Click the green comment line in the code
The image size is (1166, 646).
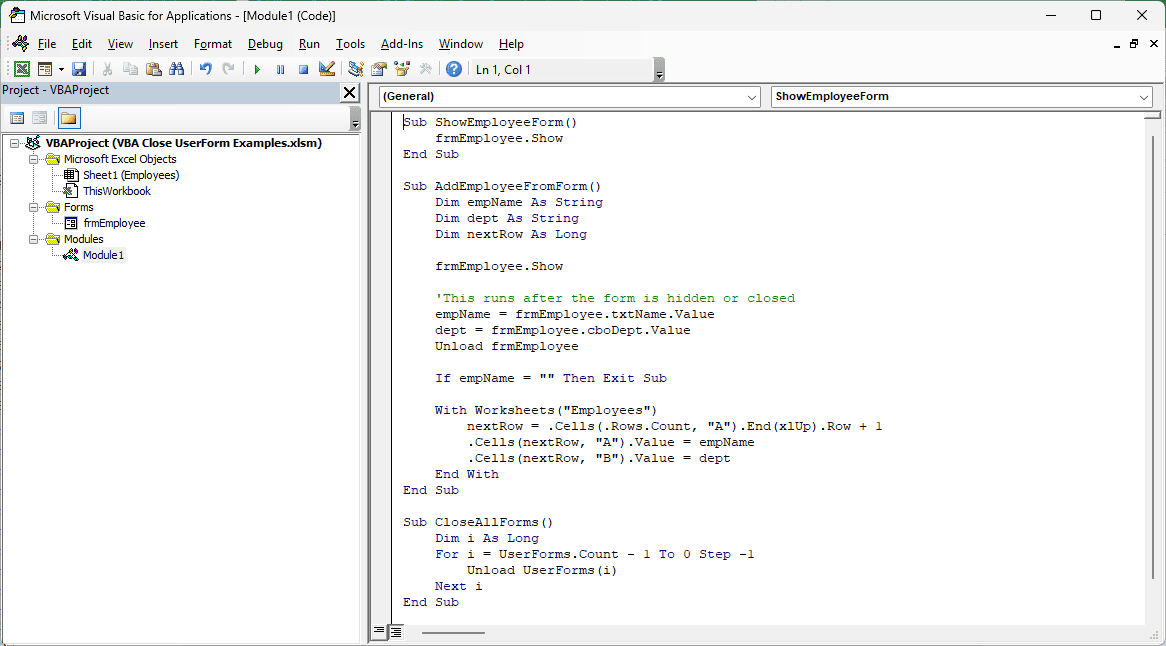[615, 298]
